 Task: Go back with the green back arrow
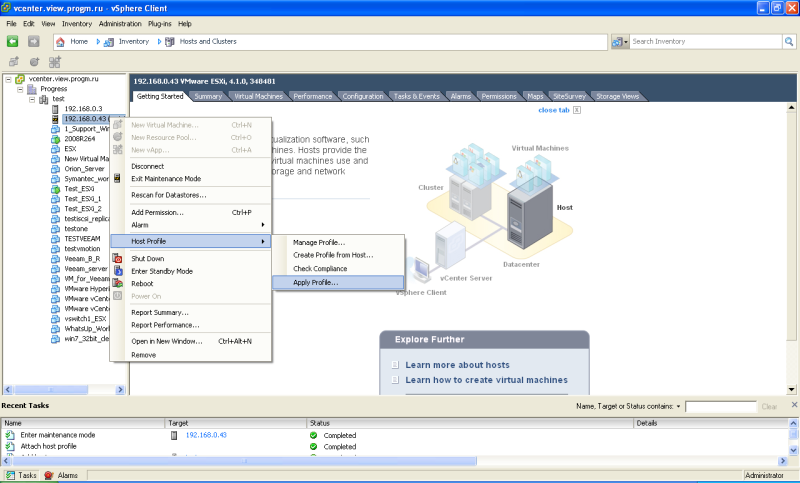[12, 41]
